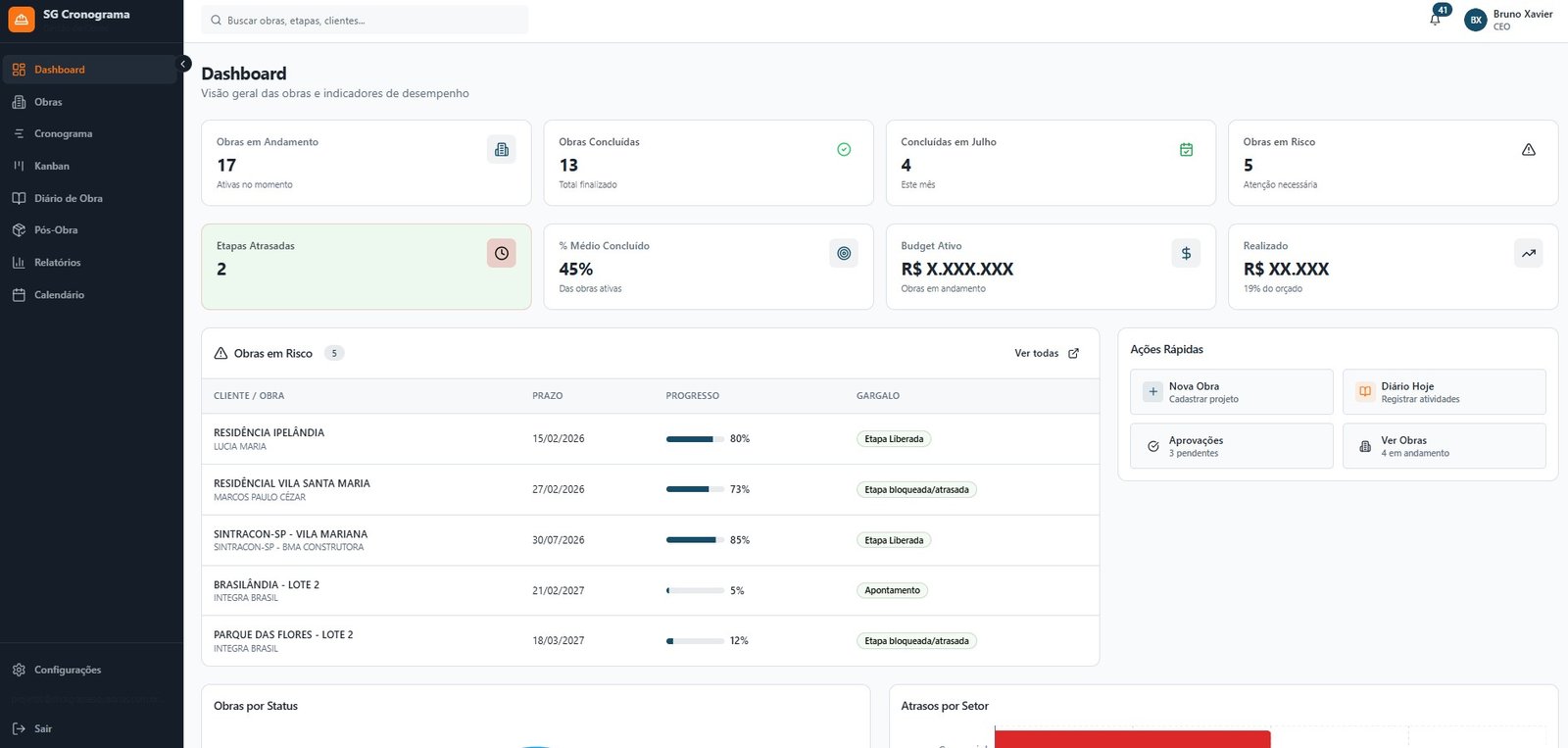The image size is (1568, 748).
Task: Click Etapa Liberada tag on Residência Ipelândia row
Action: [x=894, y=439]
